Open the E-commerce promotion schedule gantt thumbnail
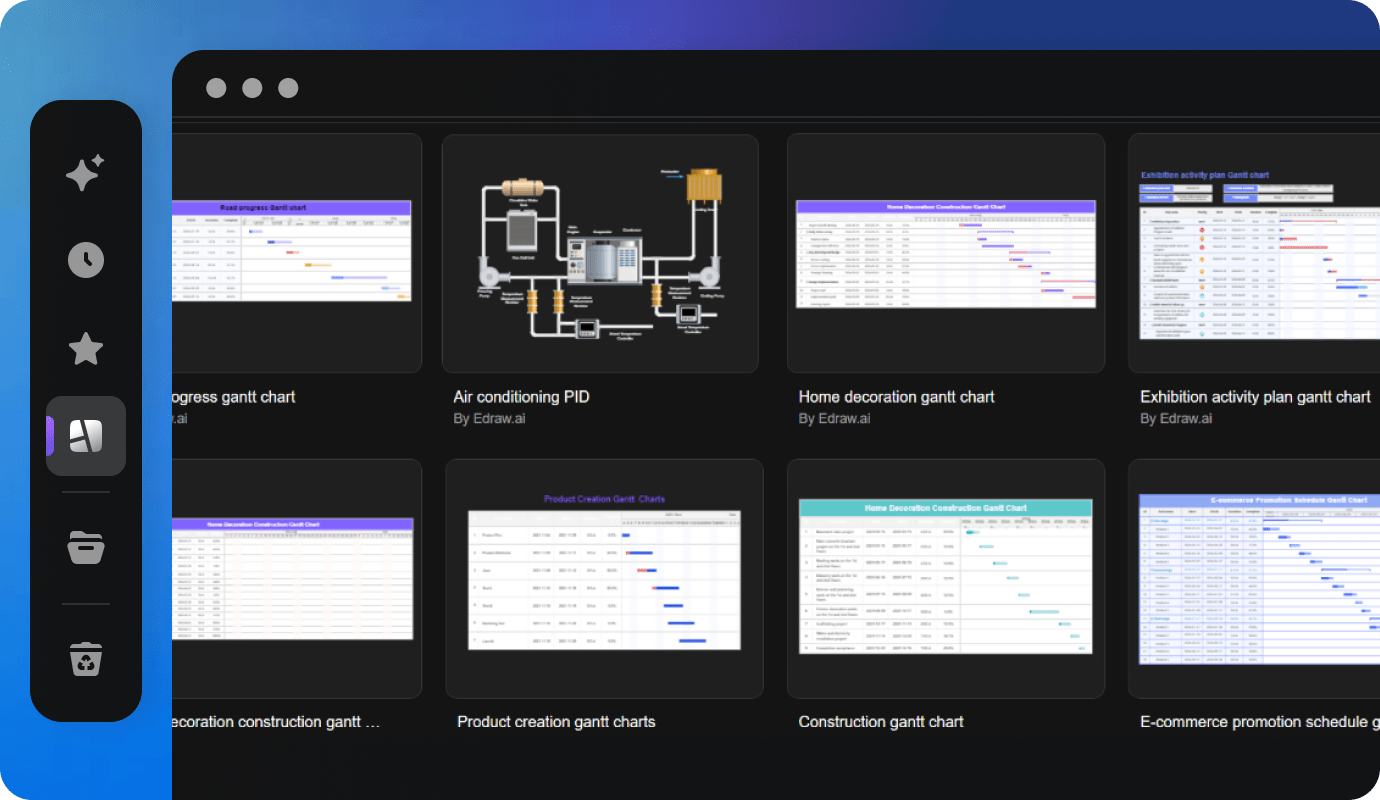 point(1254,579)
